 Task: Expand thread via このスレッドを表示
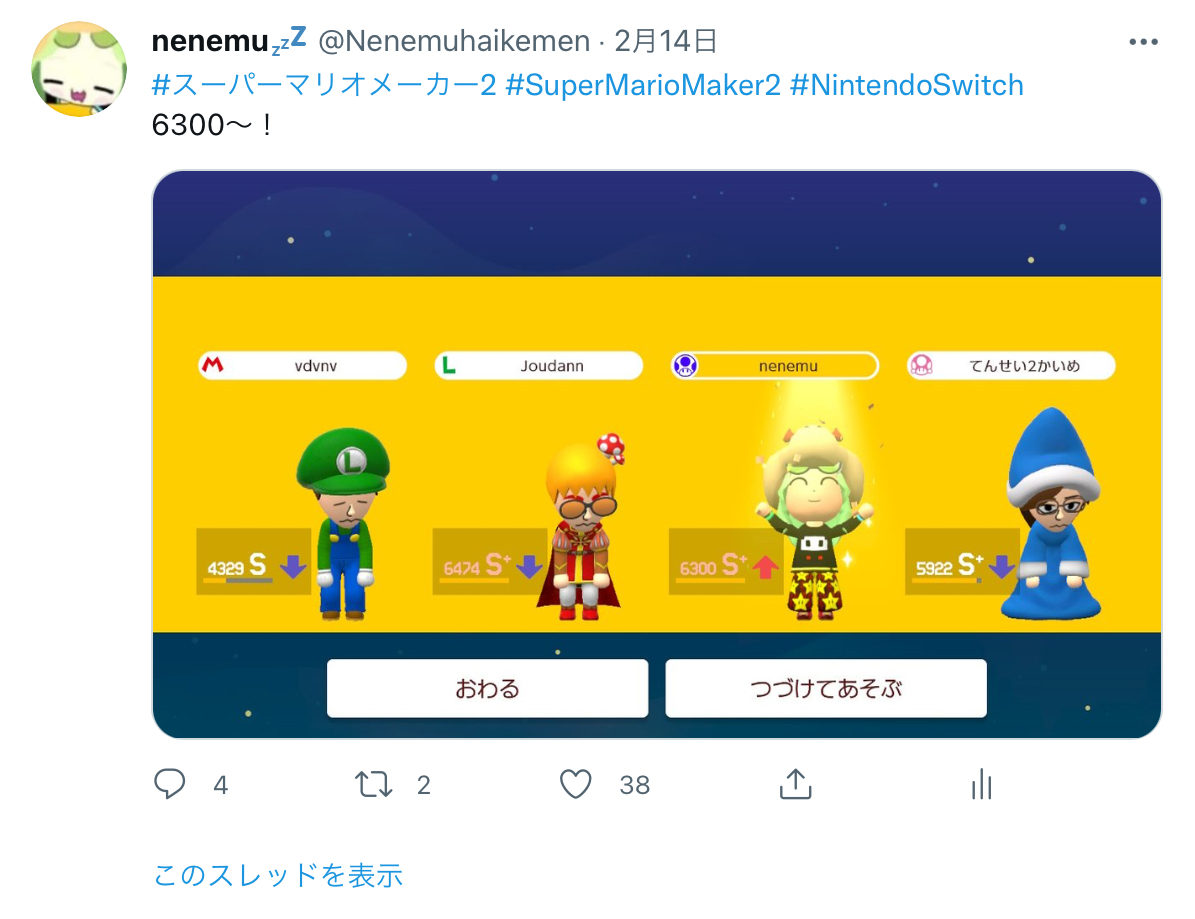[277, 875]
